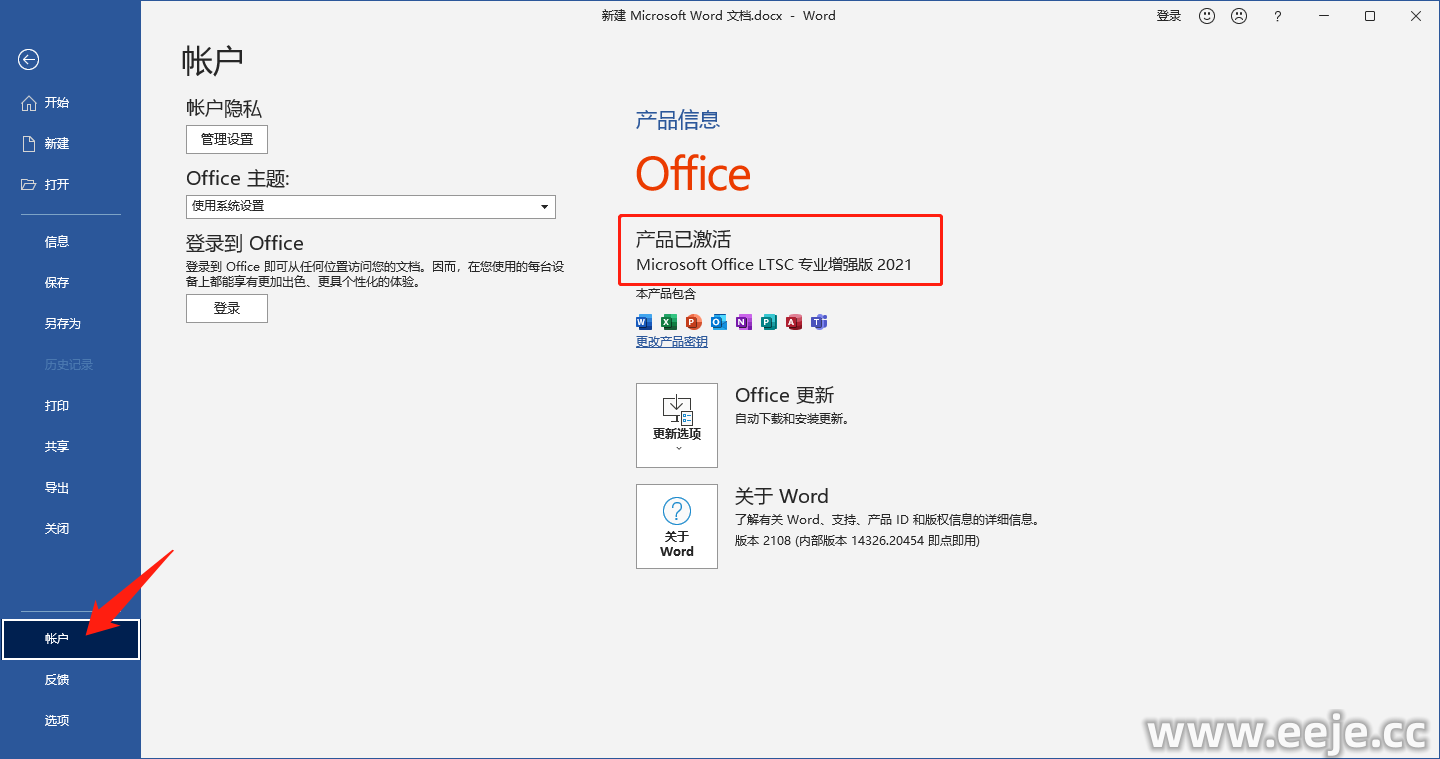
Task: Click the 管理设置 button
Action: tap(227, 139)
